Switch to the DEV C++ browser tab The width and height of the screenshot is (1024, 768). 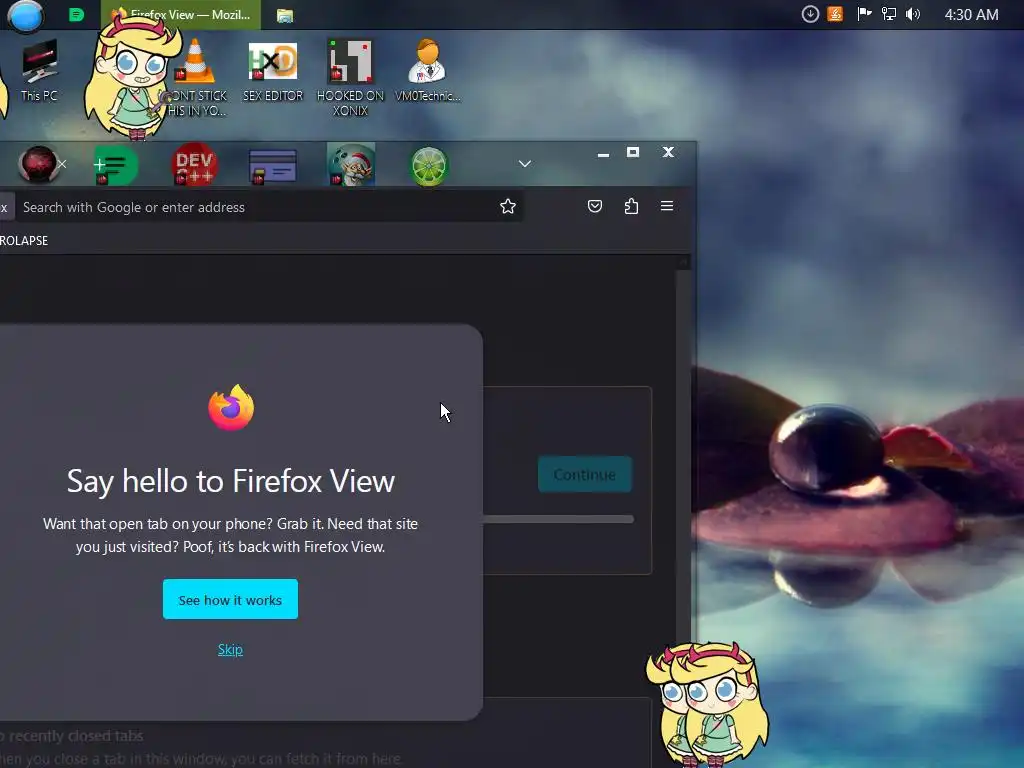194,164
